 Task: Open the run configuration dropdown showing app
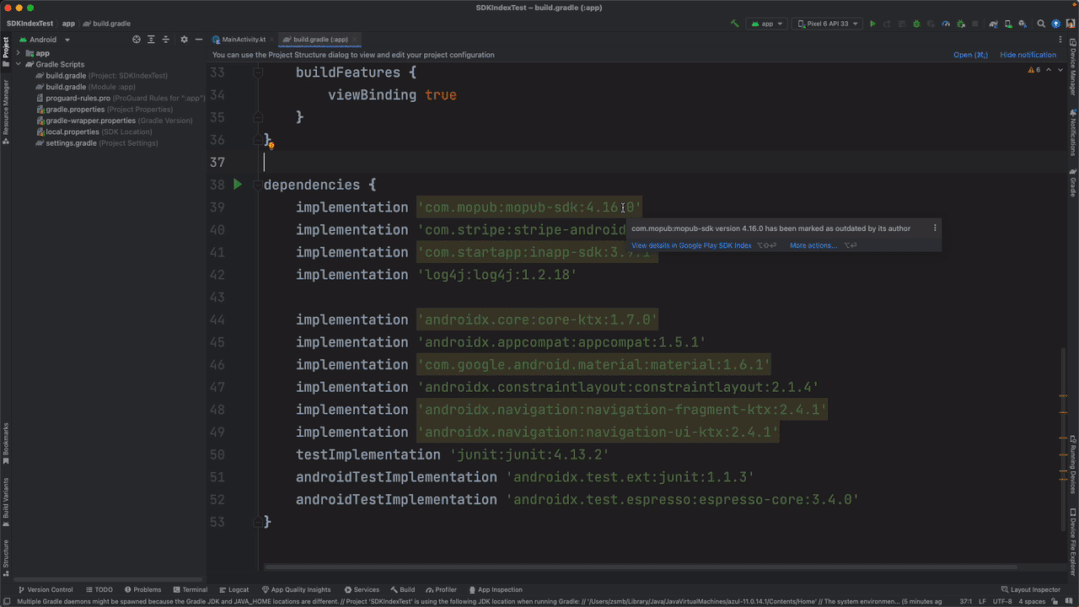pos(766,22)
